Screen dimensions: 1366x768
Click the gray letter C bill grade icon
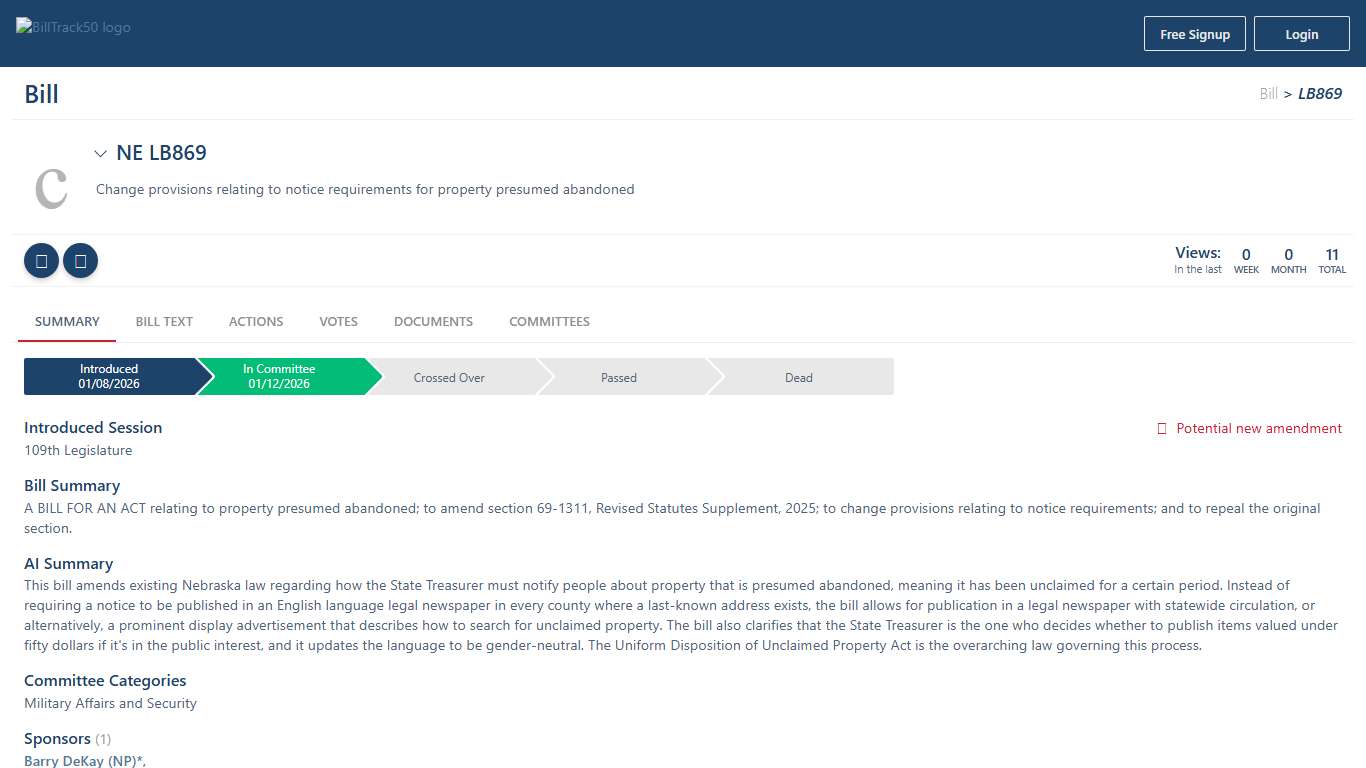point(51,187)
